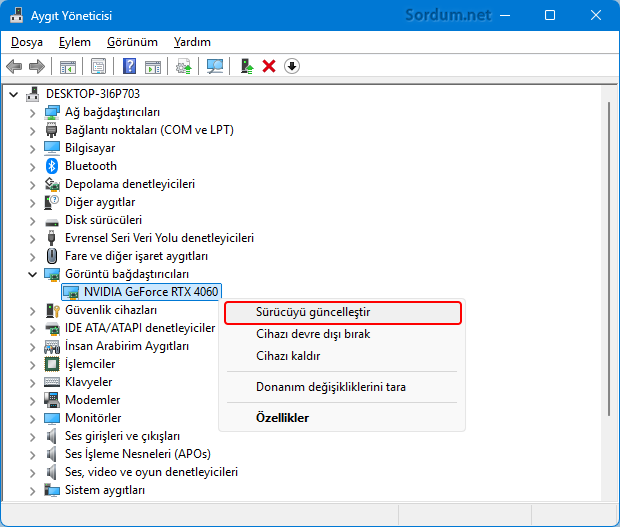Open the Görünüm menu

(132, 42)
